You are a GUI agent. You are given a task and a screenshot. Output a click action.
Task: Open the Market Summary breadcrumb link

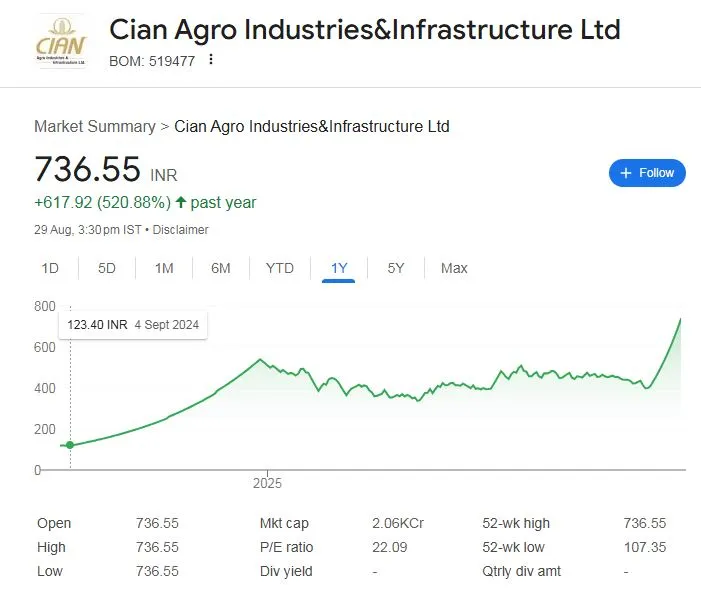pos(94,127)
